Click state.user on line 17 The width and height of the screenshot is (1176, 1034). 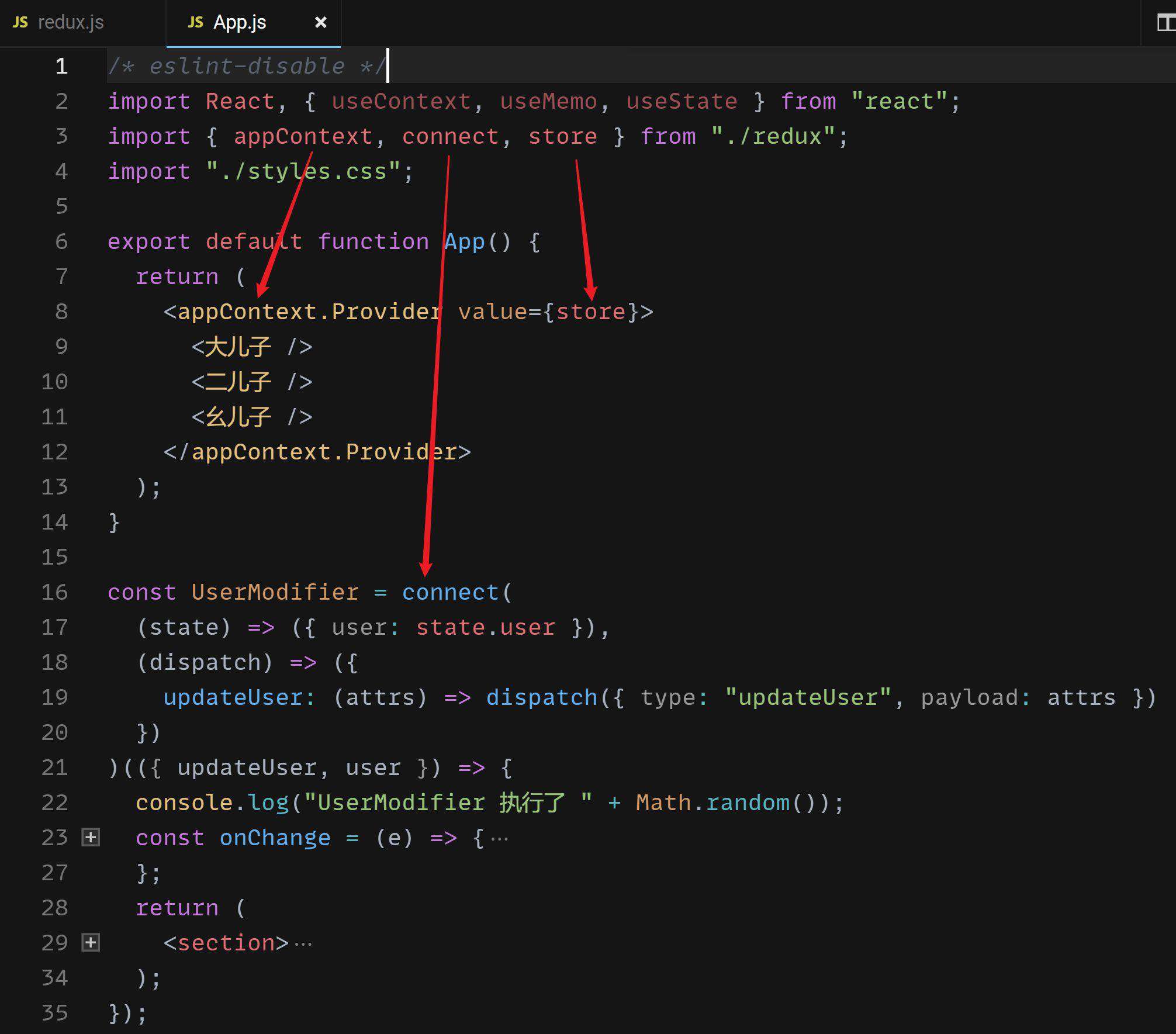point(486,627)
